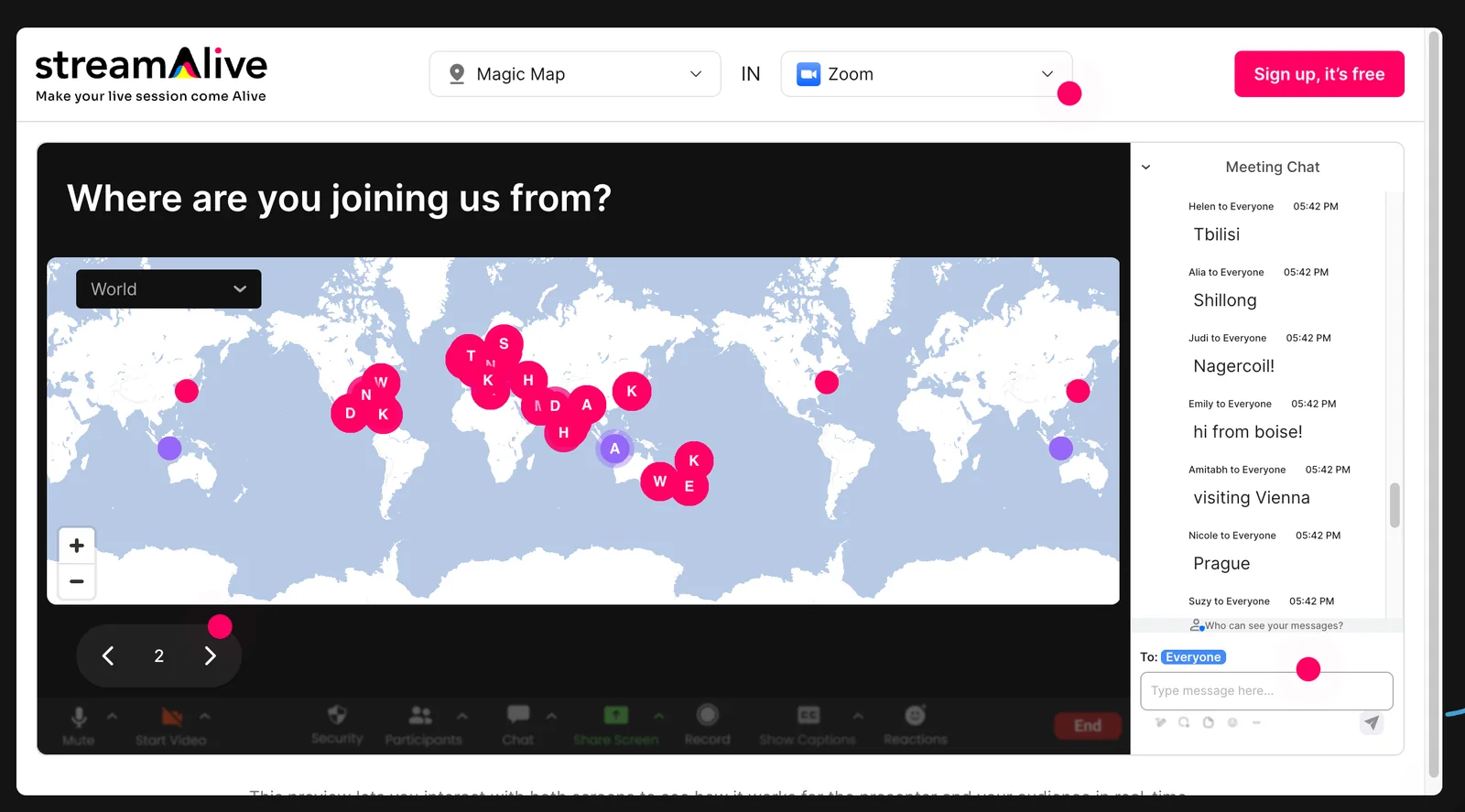Expand the World region dropdown on the map
The width and height of the screenshot is (1465, 812).
click(168, 289)
